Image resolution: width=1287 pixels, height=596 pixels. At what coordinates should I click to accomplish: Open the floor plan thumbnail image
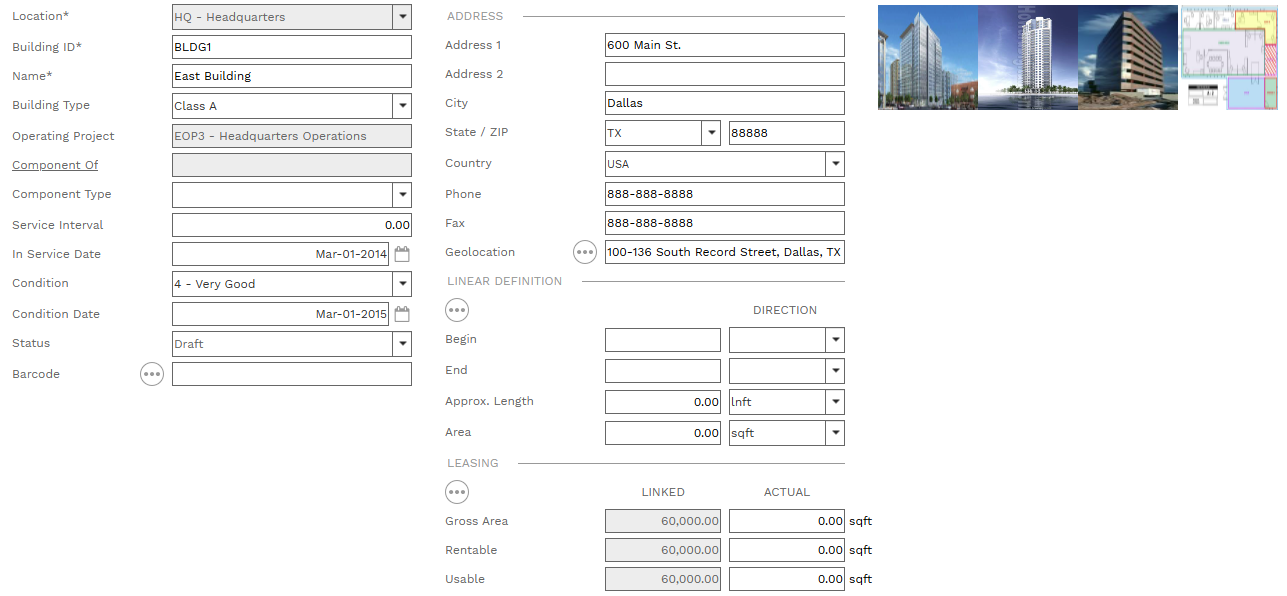pos(1229,57)
